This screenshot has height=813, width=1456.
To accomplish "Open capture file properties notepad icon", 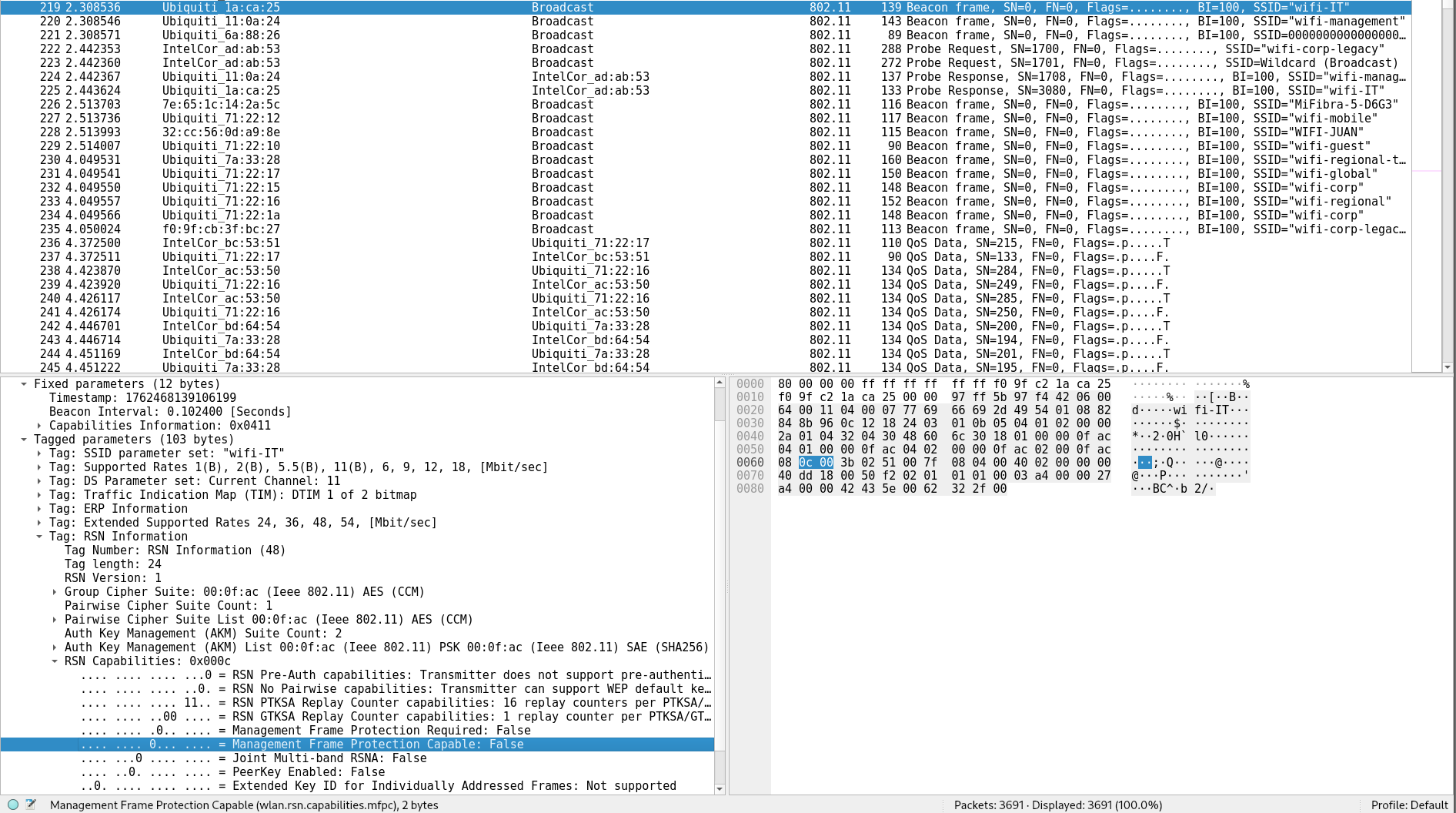I will click(x=31, y=805).
